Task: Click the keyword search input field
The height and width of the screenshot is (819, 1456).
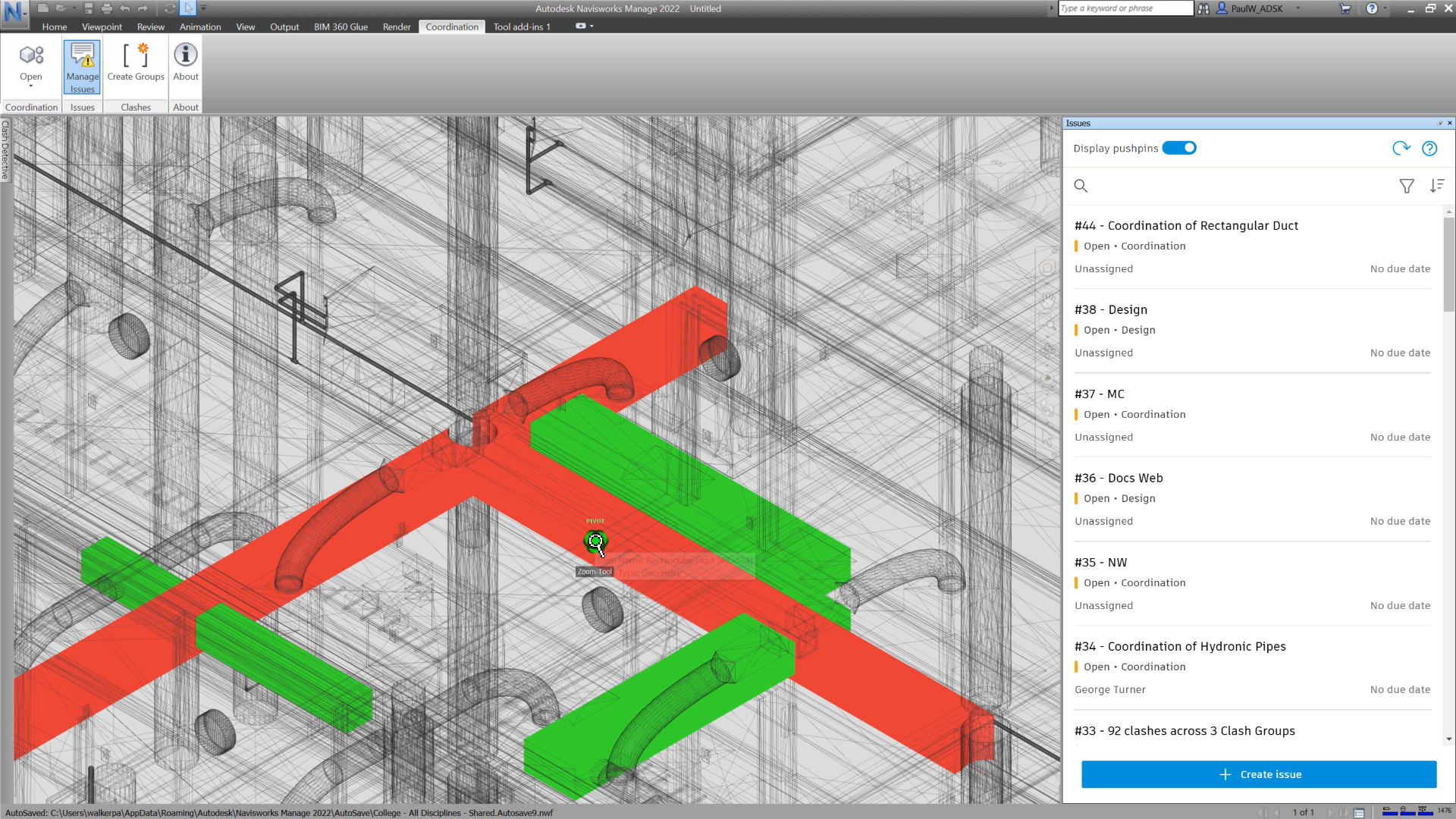Action: (x=1125, y=8)
